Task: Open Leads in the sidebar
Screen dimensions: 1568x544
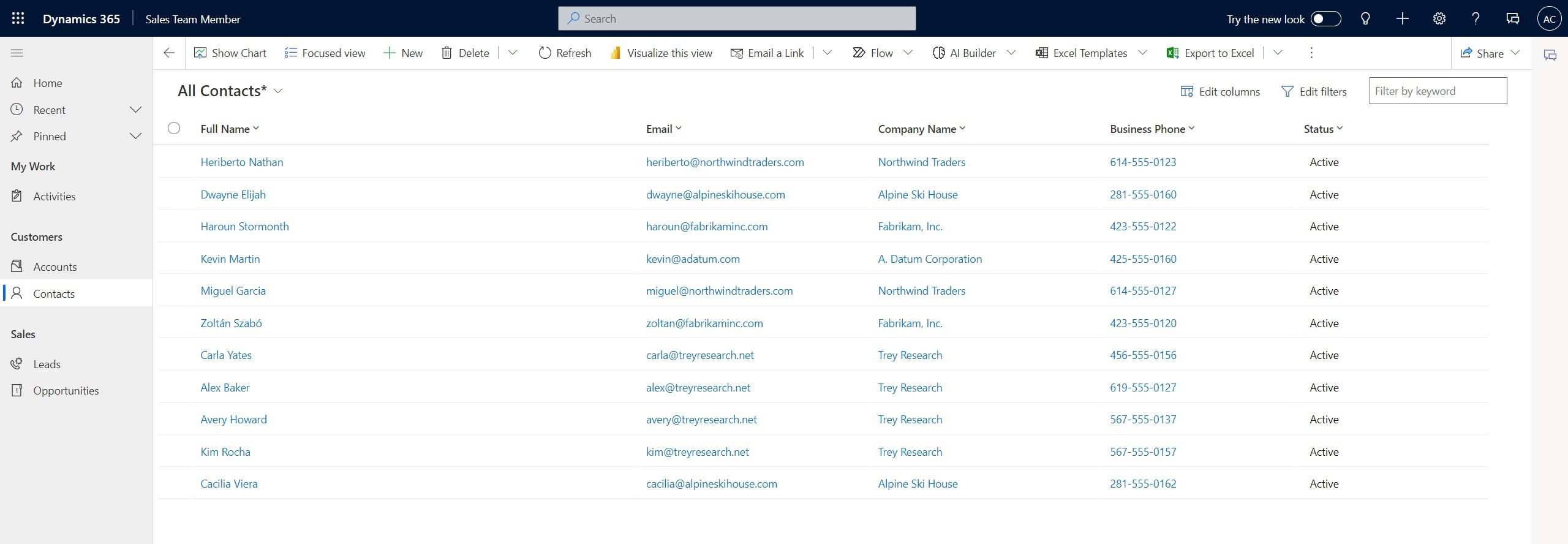Action: point(76,364)
